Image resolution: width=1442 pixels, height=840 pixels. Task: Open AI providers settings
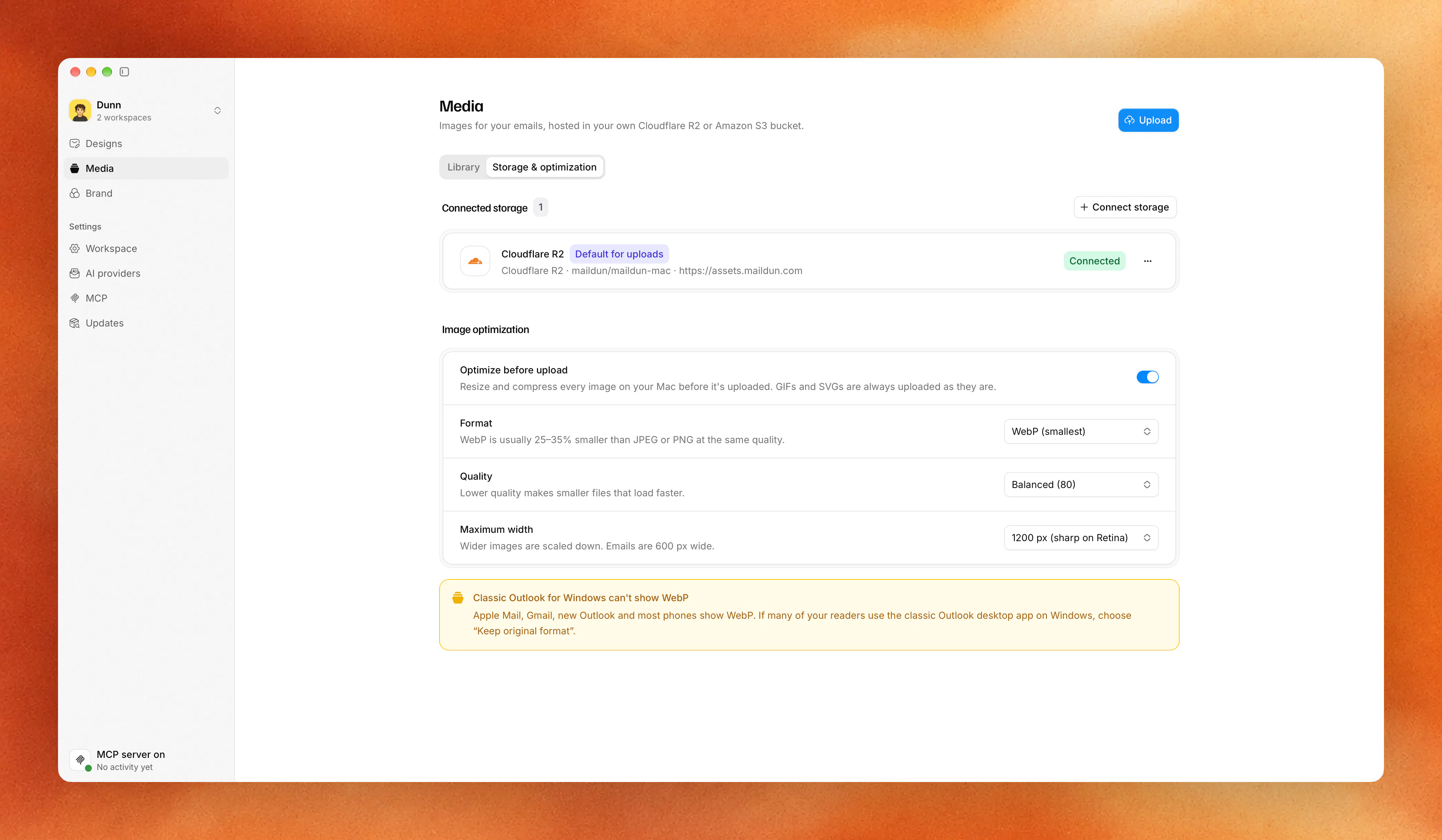point(146,273)
